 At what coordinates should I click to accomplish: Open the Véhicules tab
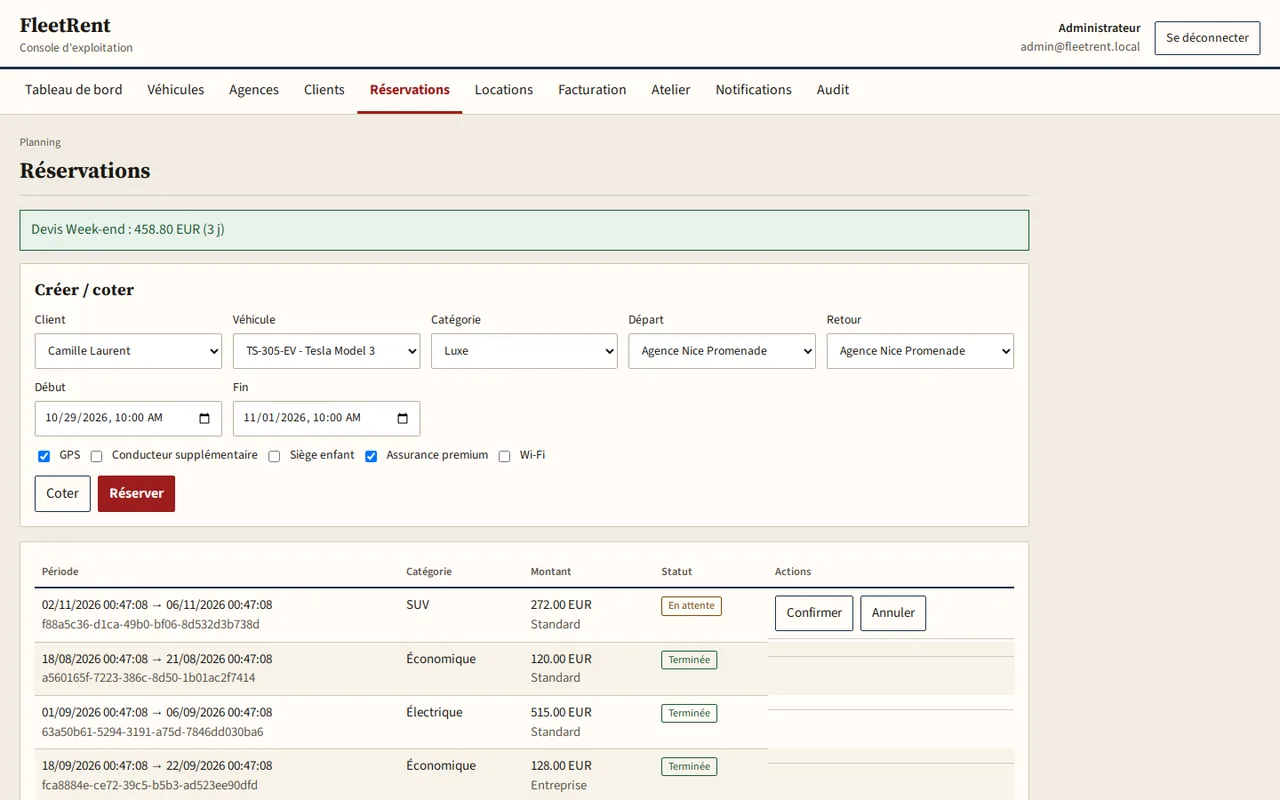tap(176, 90)
